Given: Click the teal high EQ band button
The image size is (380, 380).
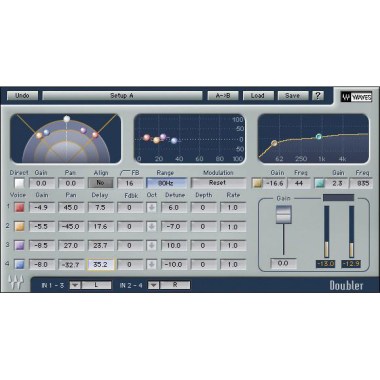Looking at the screenshot, I should click(x=319, y=183).
